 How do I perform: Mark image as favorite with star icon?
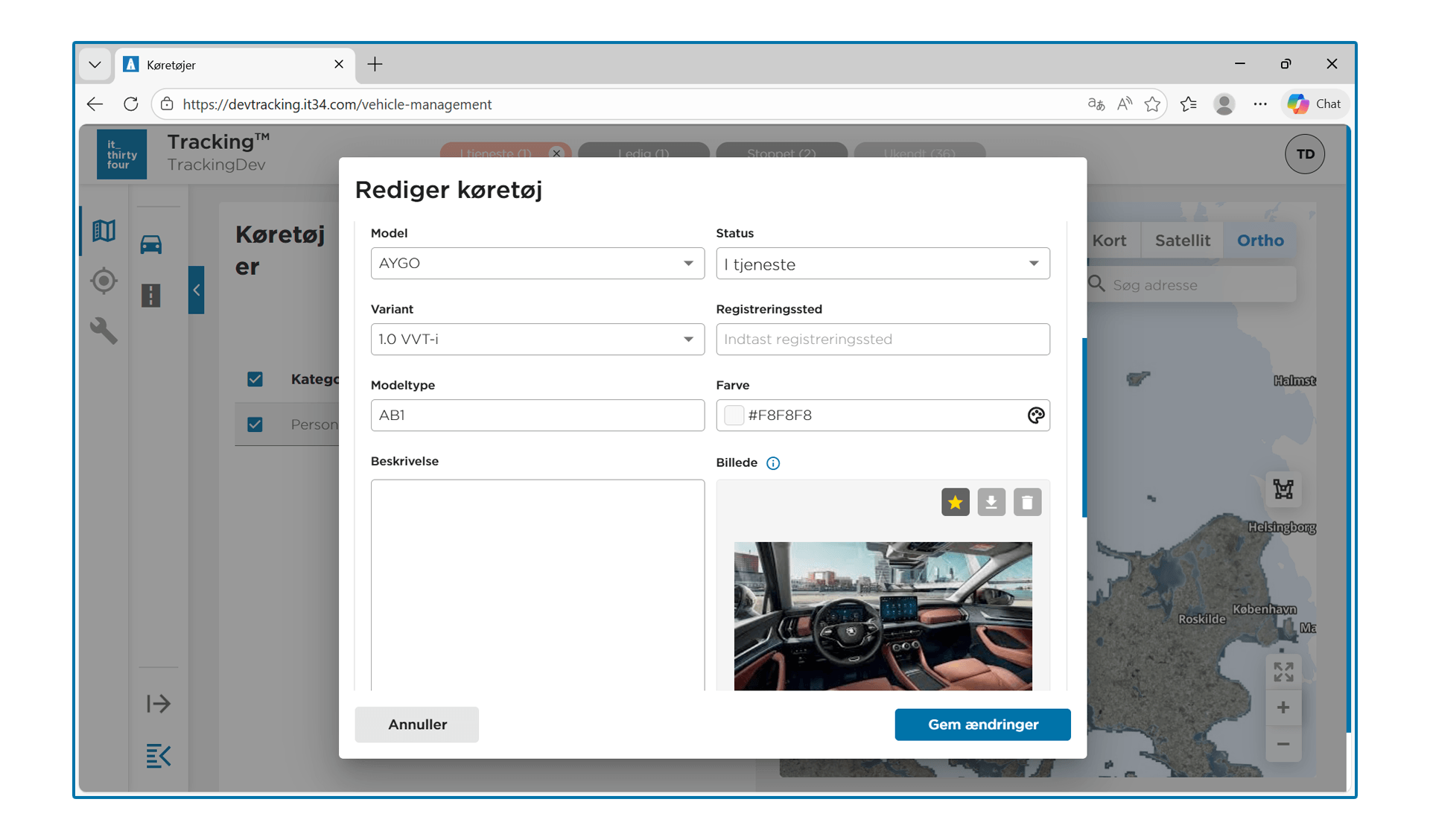pos(955,503)
